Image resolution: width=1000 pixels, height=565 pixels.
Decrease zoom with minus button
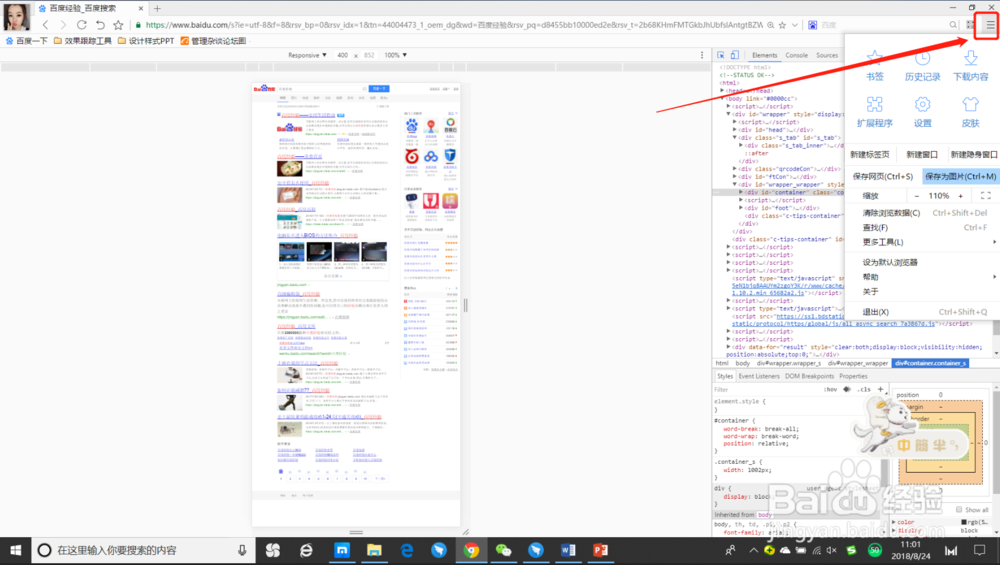(x=916, y=196)
